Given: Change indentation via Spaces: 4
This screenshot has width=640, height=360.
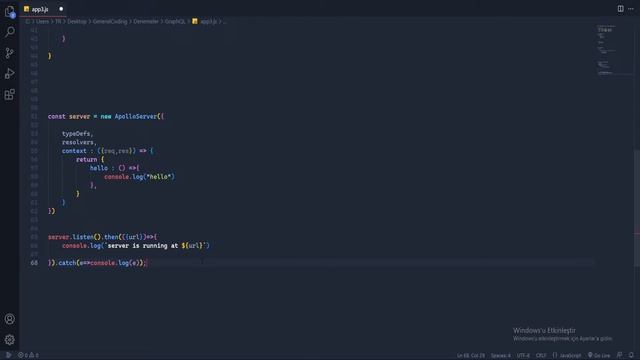Looking at the screenshot, I should 500,356.
